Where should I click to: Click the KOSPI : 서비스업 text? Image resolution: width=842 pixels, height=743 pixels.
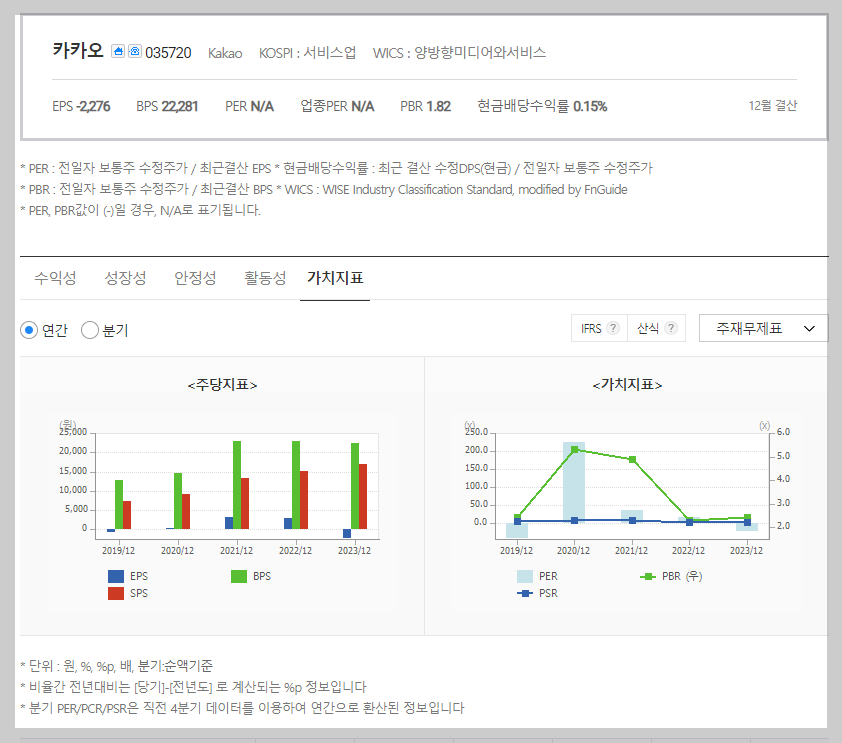307,53
